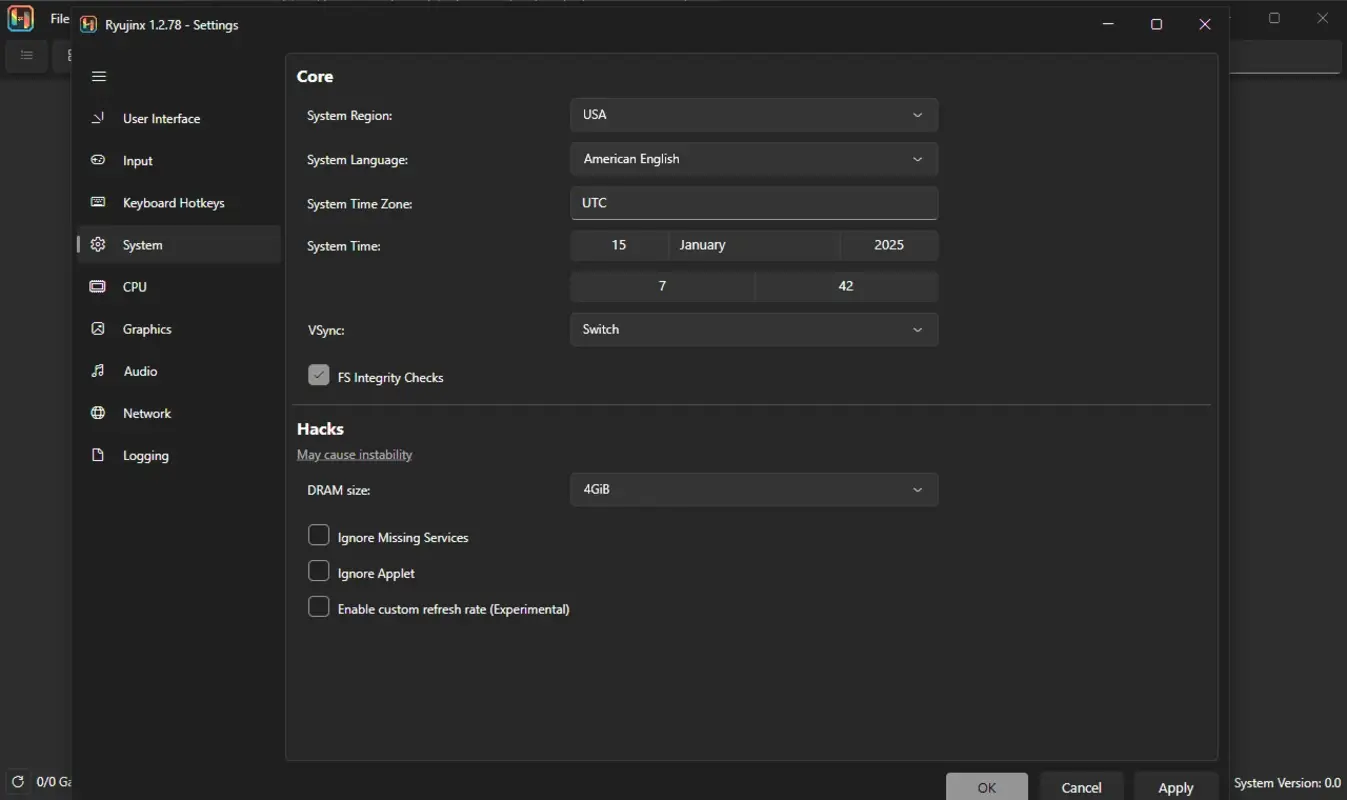This screenshot has width=1347, height=800.
Task: Open Keyboard Hotkeys via its keyboard icon
Action: [97, 202]
